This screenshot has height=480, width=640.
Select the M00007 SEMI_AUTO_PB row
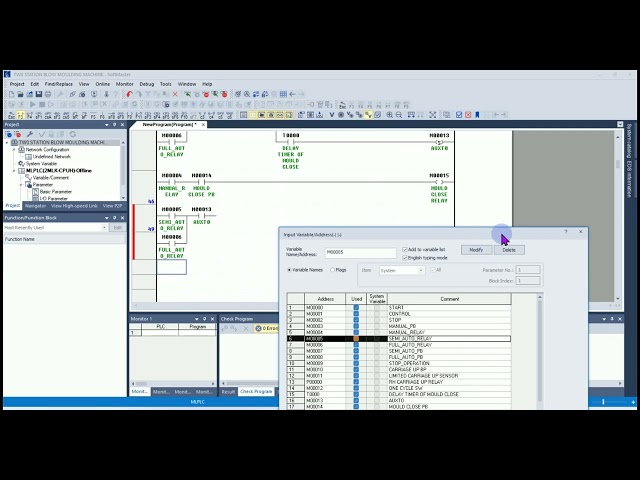[399, 351]
